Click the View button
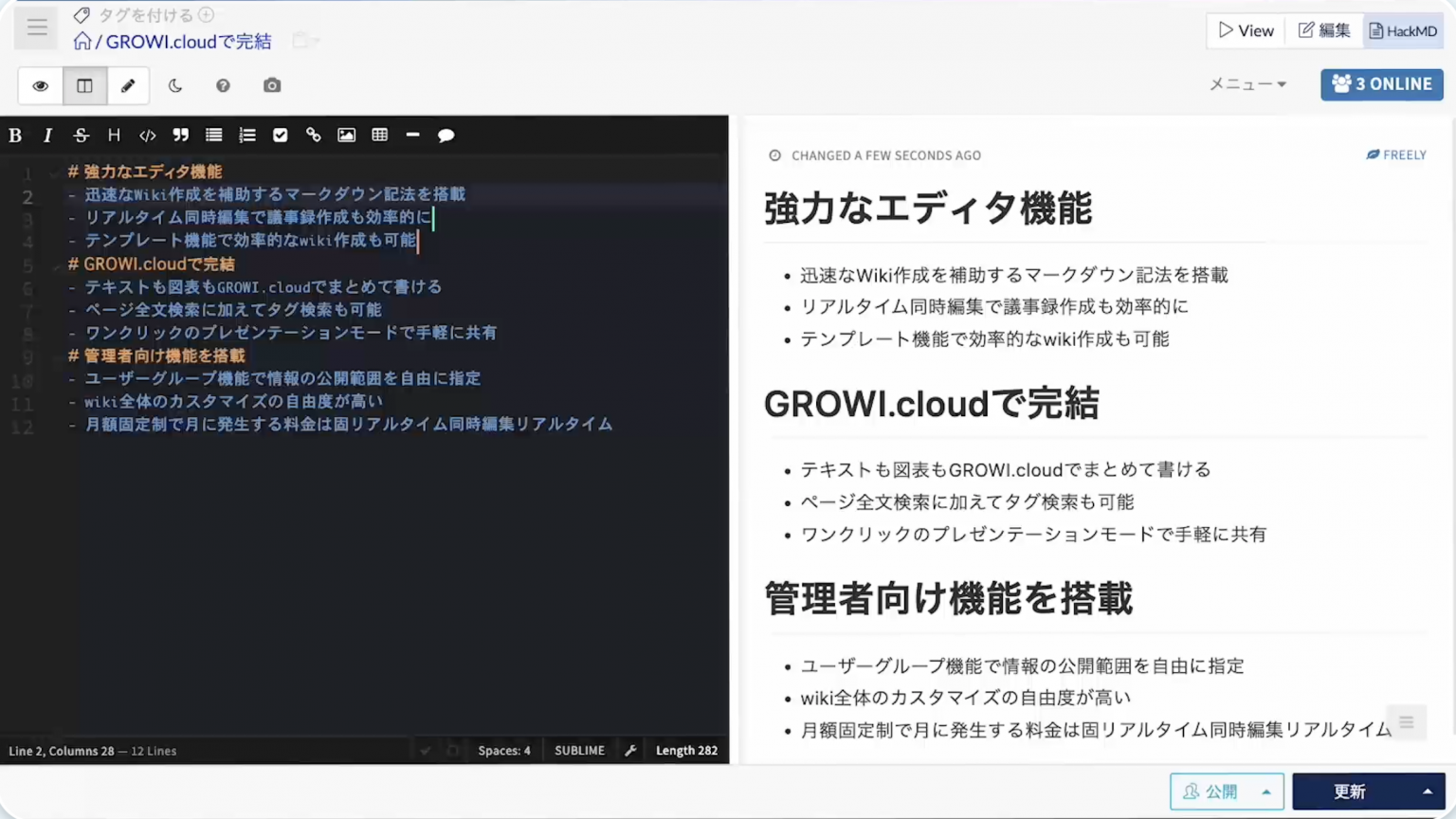1456x819 pixels. coord(1246,30)
